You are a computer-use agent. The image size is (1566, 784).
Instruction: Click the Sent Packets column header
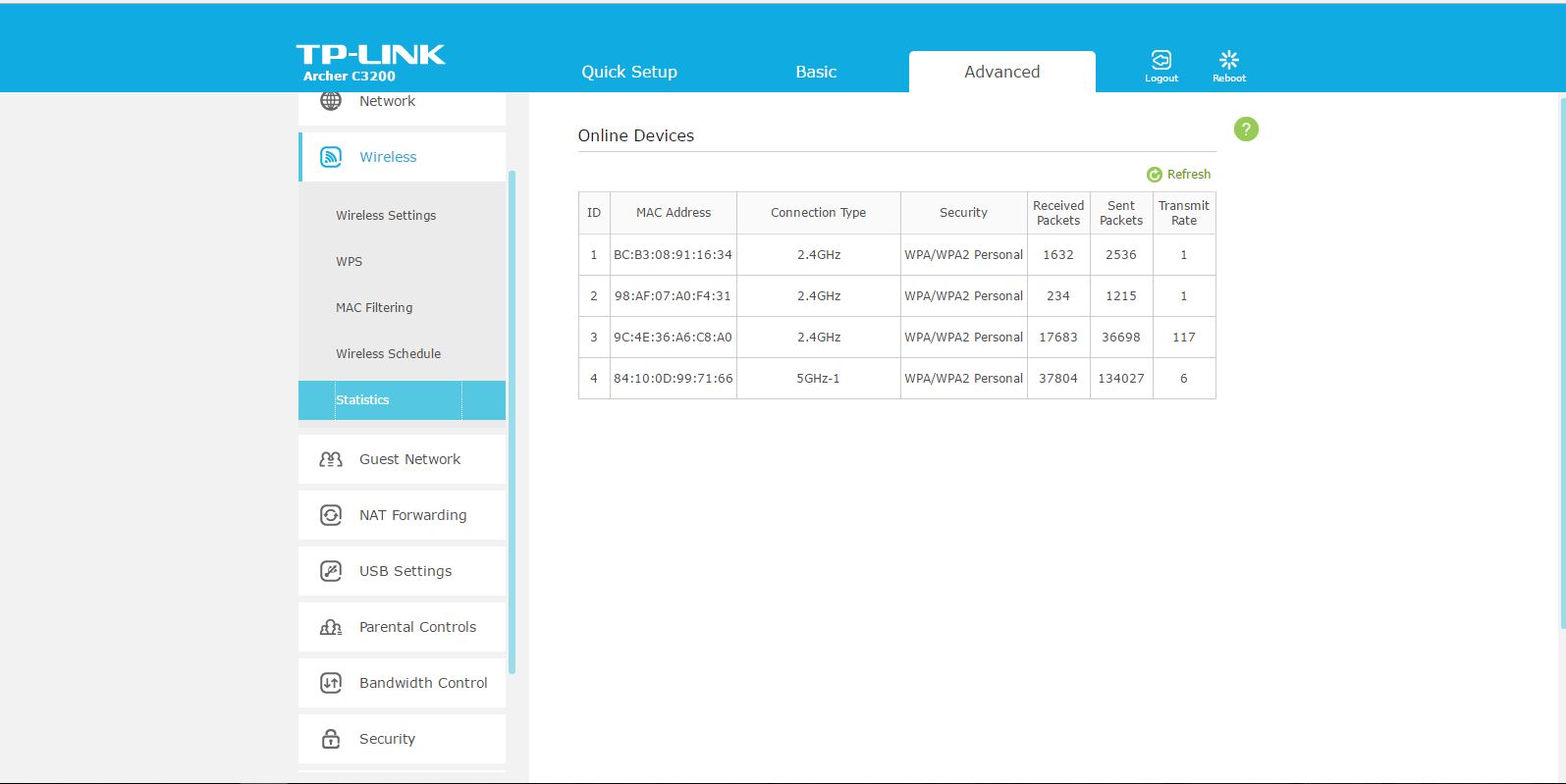click(1121, 213)
